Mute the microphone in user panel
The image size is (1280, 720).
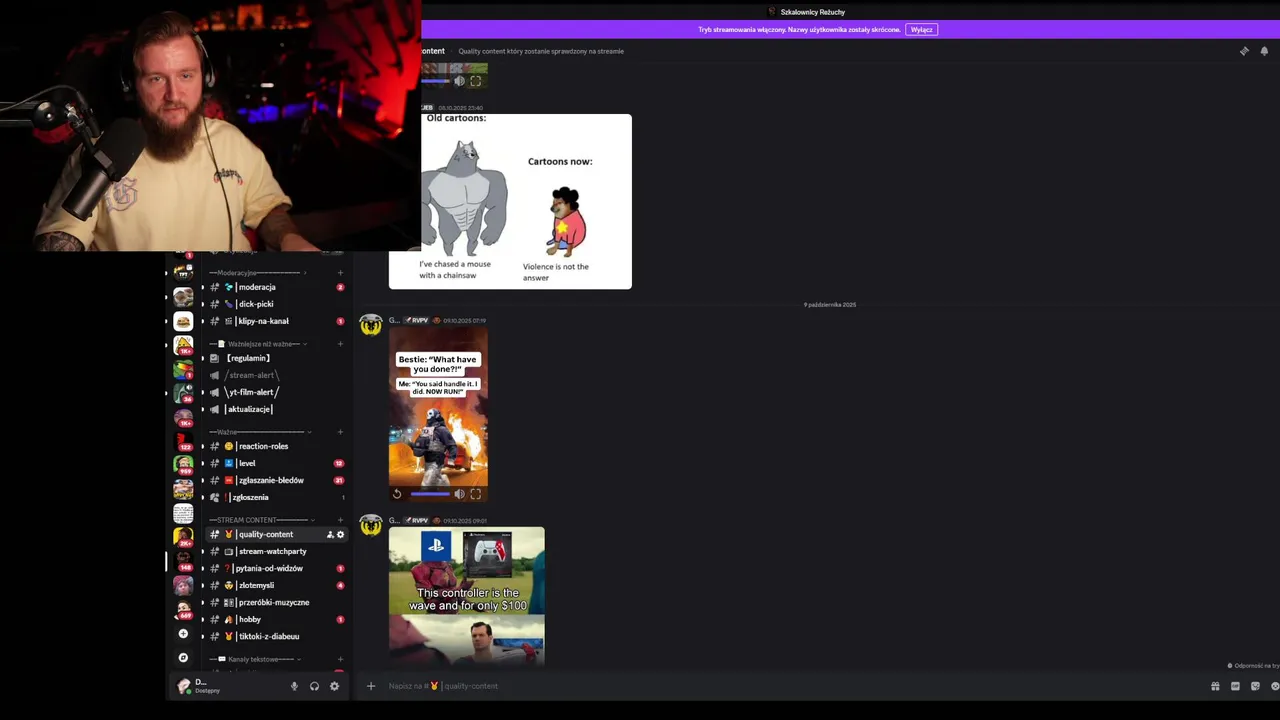pos(294,686)
